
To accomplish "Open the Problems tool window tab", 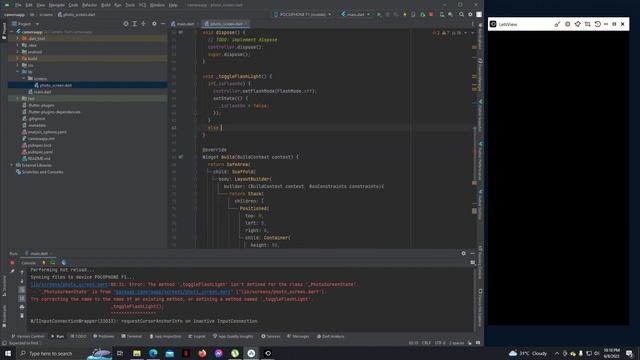I will tap(104, 336).
